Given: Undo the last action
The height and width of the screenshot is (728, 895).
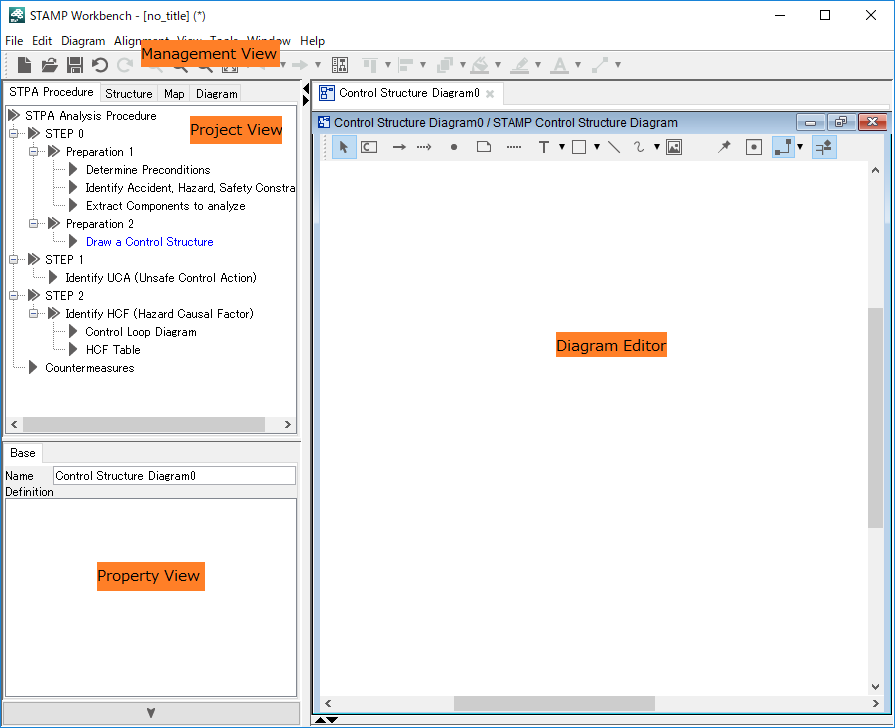Looking at the screenshot, I should pyautogui.click(x=100, y=65).
